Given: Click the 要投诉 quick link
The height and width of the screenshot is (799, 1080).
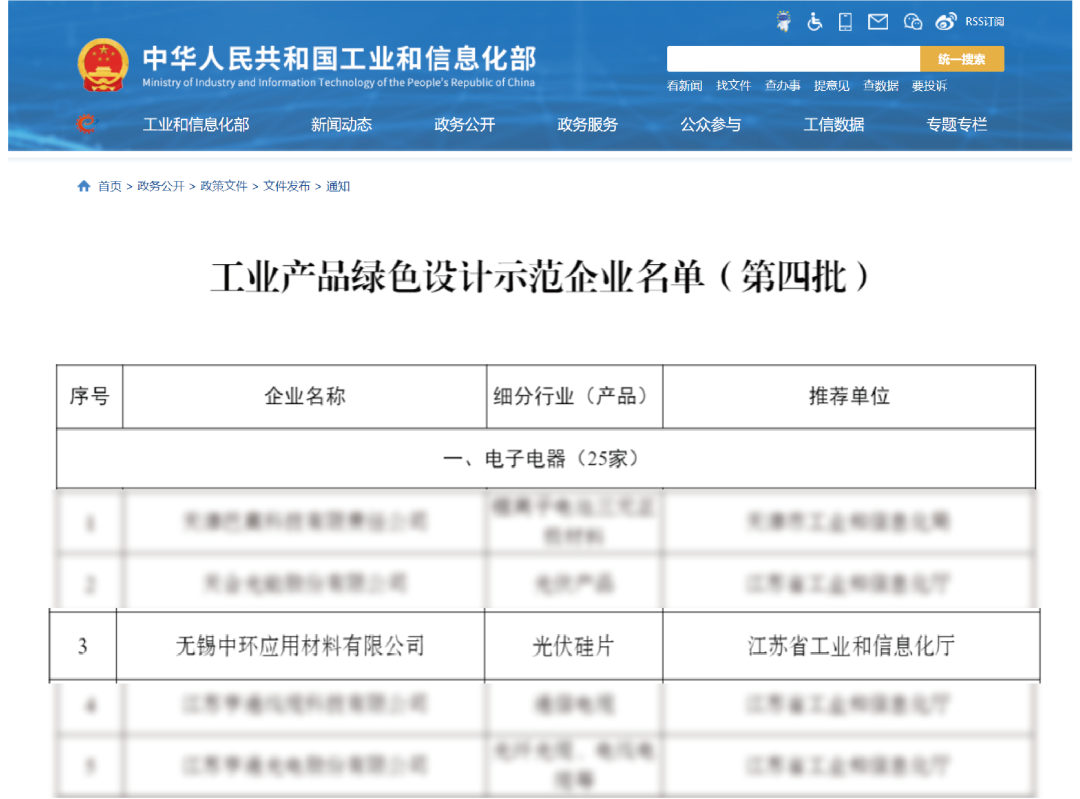Looking at the screenshot, I should click(x=929, y=86).
